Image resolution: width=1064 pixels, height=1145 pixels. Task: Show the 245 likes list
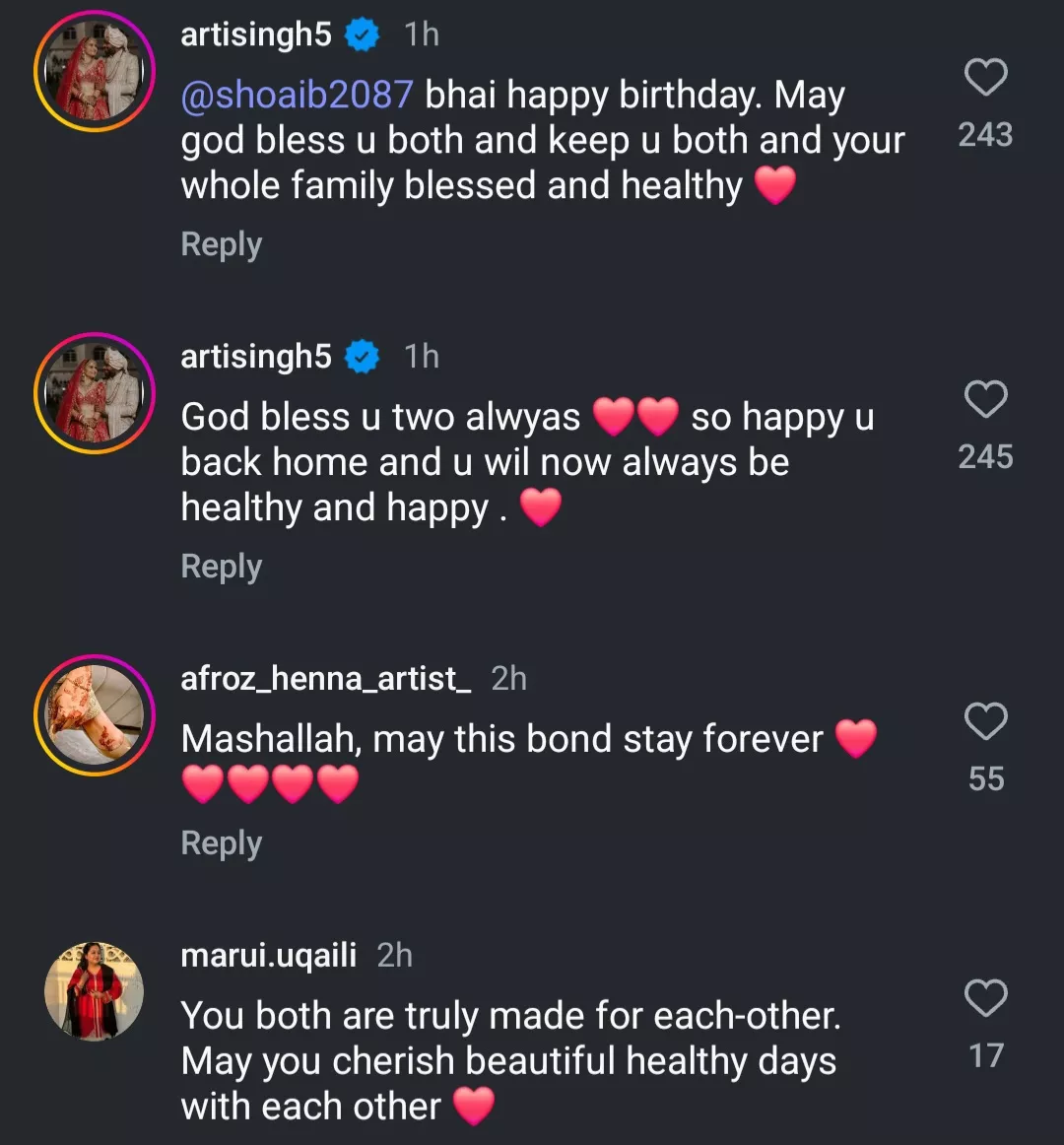(985, 456)
